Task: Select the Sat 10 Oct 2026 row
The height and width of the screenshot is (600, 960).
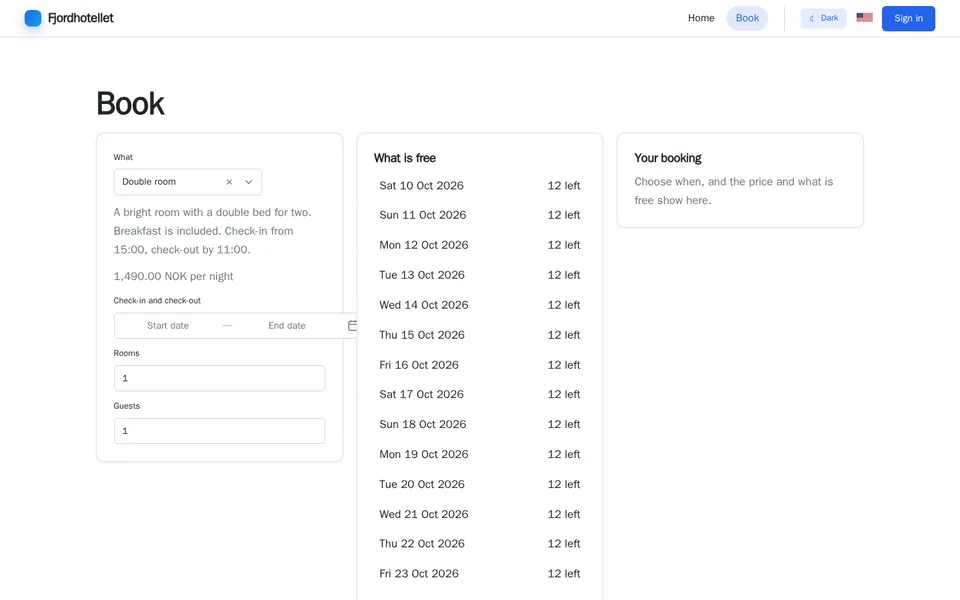Action: (479, 186)
